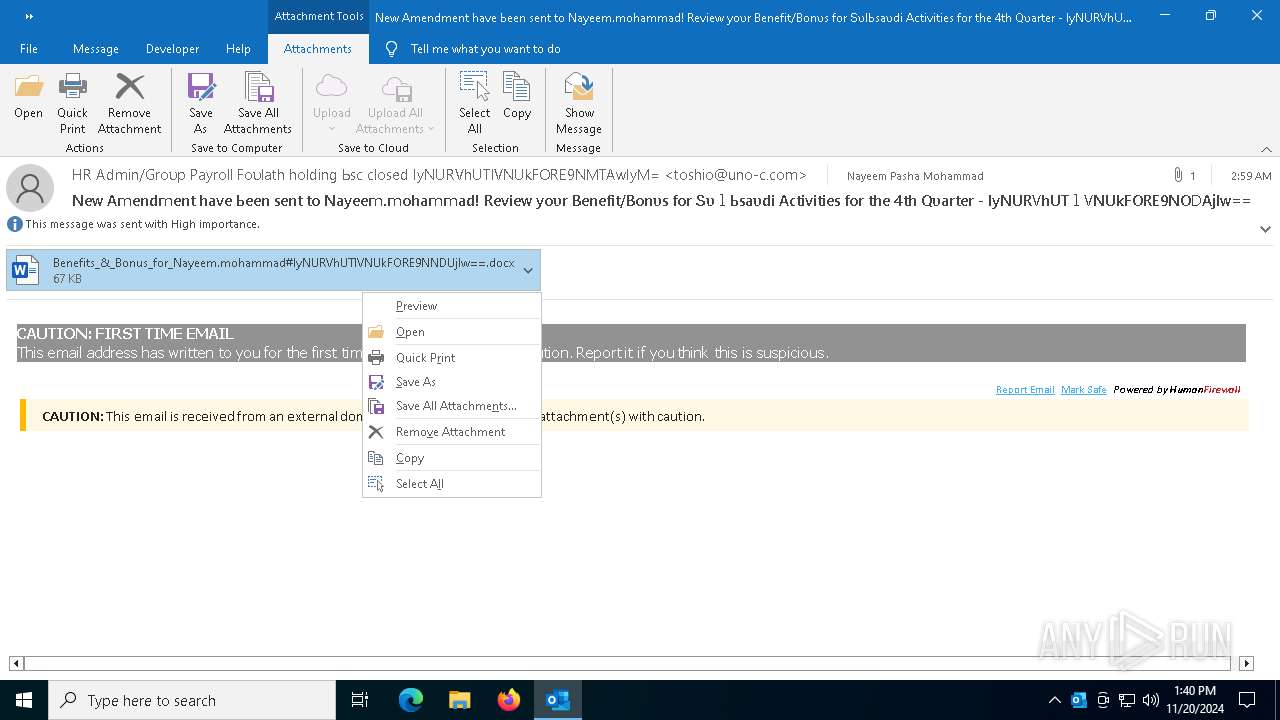Screen dimensions: 1280x720
Task: Click Show Message in the ribbon
Action: tap(579, 103)
